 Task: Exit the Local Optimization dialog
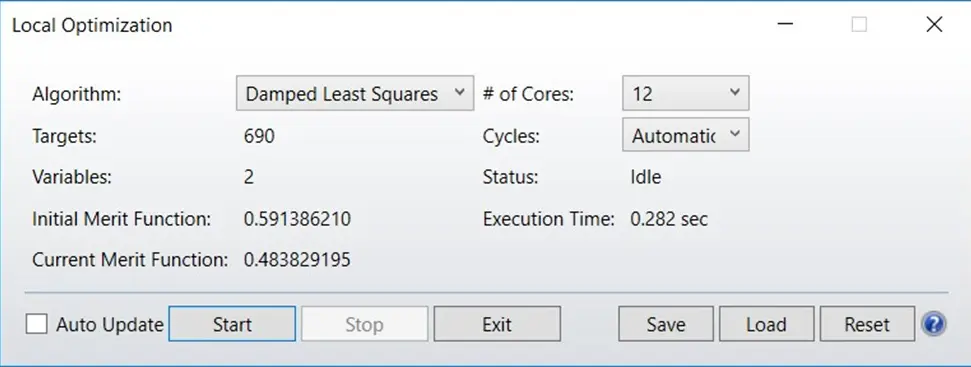pos(497,324)
